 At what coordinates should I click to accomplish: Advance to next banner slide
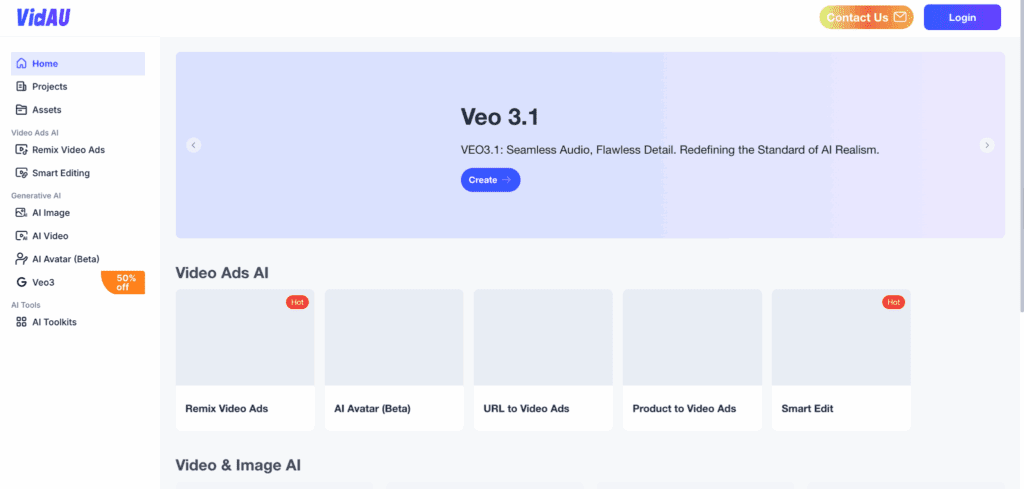tap(987, 145)
